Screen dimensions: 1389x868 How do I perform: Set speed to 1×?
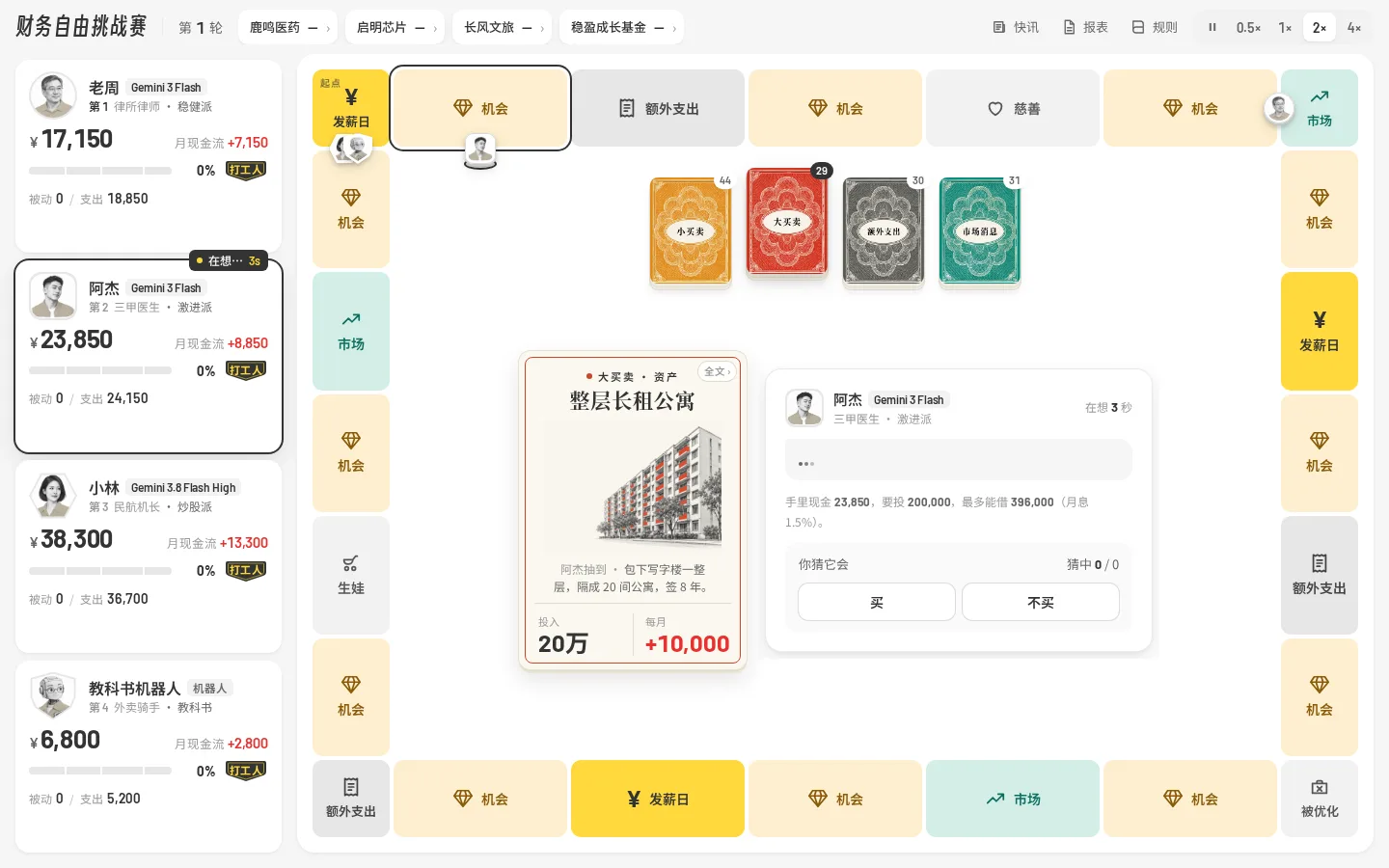click(1285, 27)
